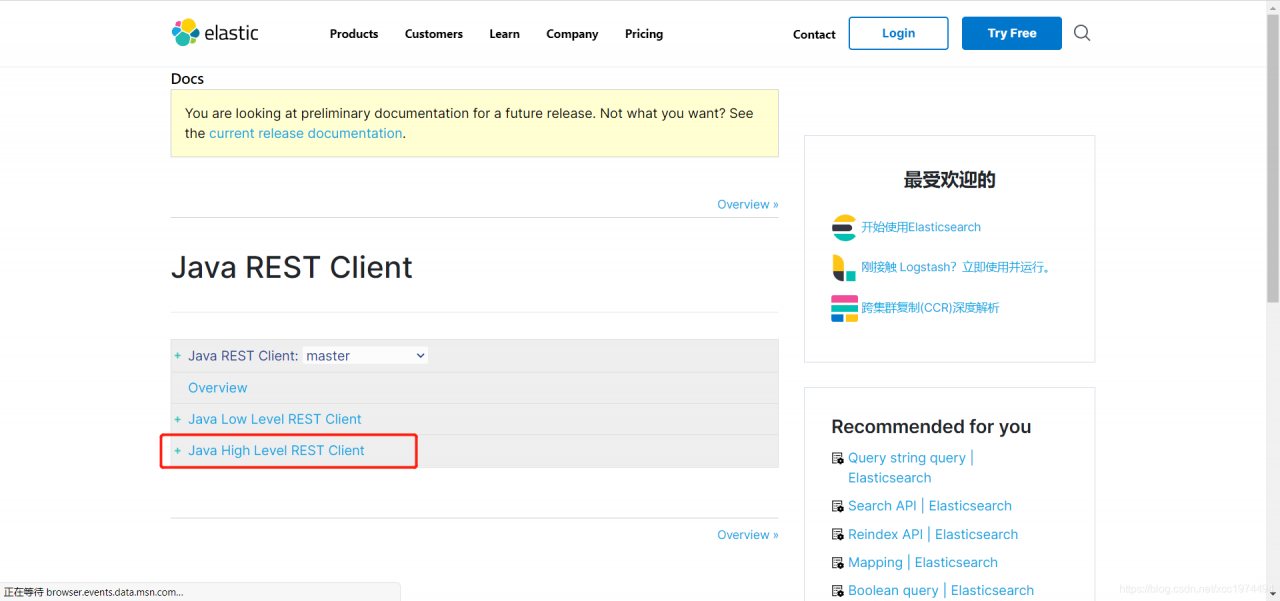Open the 刚接触 Logstash？立即使用并运行 link
This screenshot has height=601, width=1280.
click(x=956, y=267)
